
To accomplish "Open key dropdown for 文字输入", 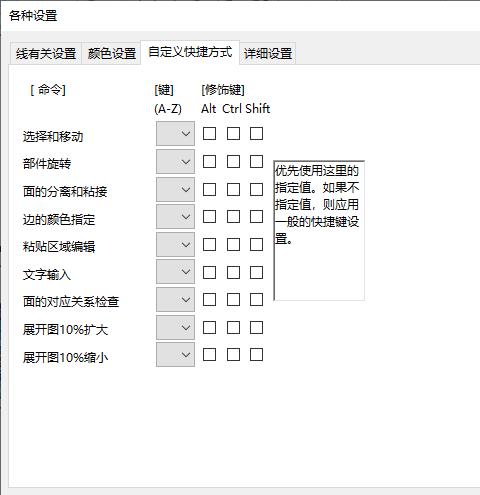I will [175, 272].
